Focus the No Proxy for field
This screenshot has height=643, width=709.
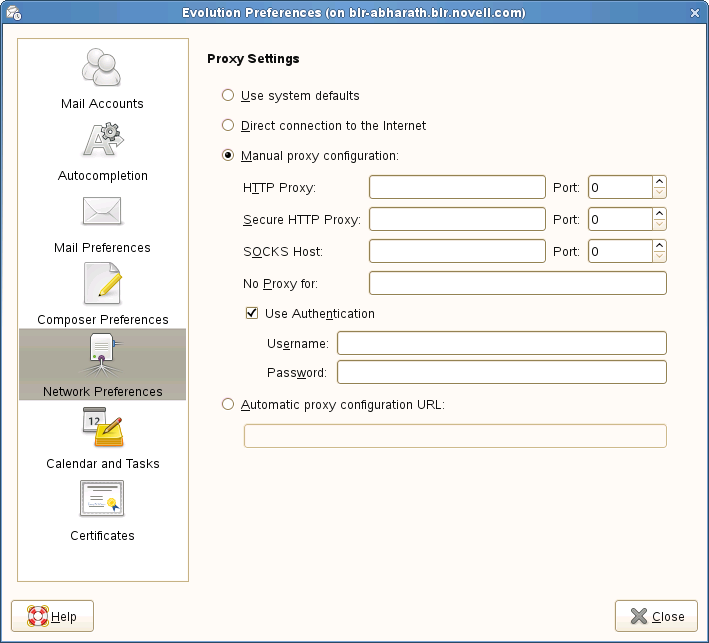(x=518, y=283)
